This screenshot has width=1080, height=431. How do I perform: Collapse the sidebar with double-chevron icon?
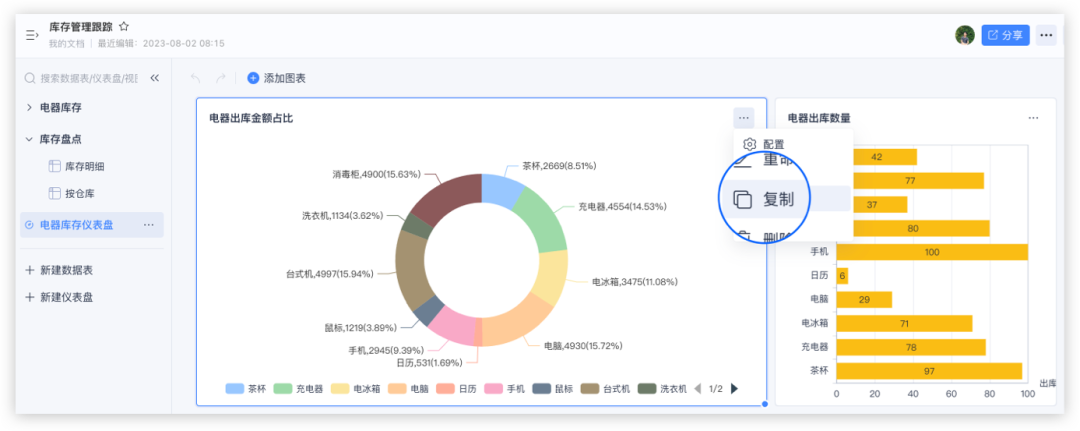click(154, 78)
